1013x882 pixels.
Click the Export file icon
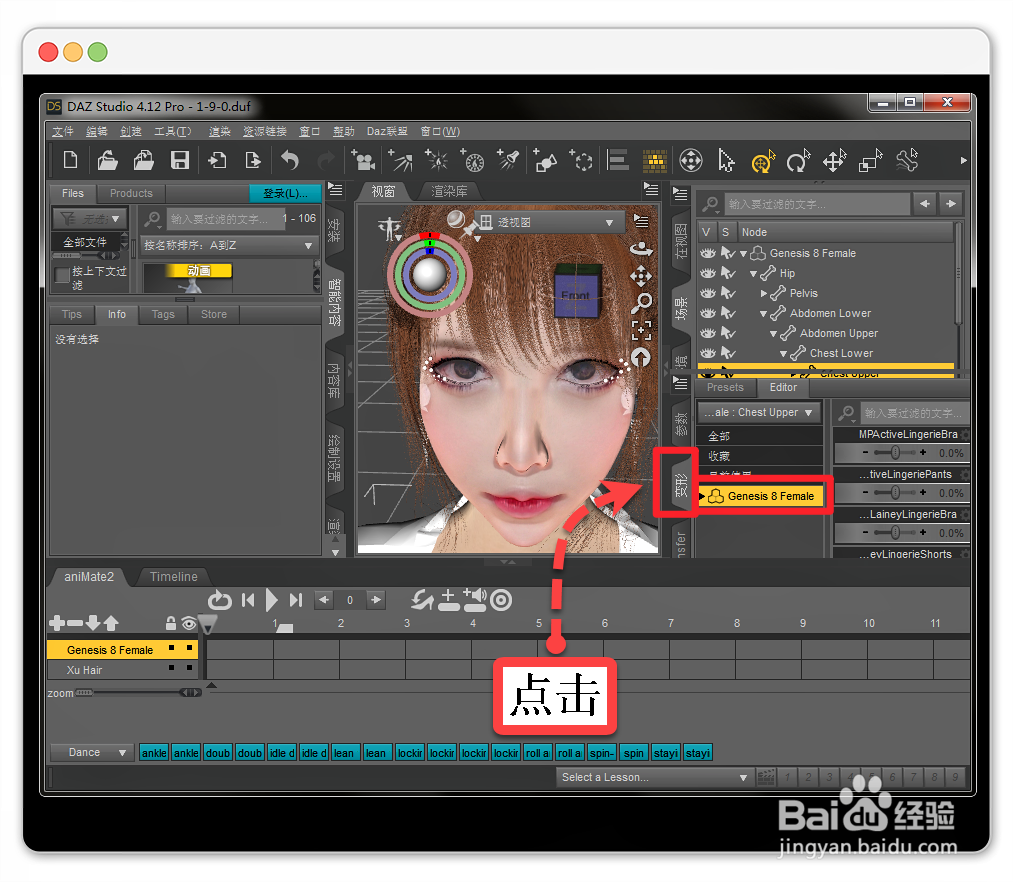[x=253, y=160]
